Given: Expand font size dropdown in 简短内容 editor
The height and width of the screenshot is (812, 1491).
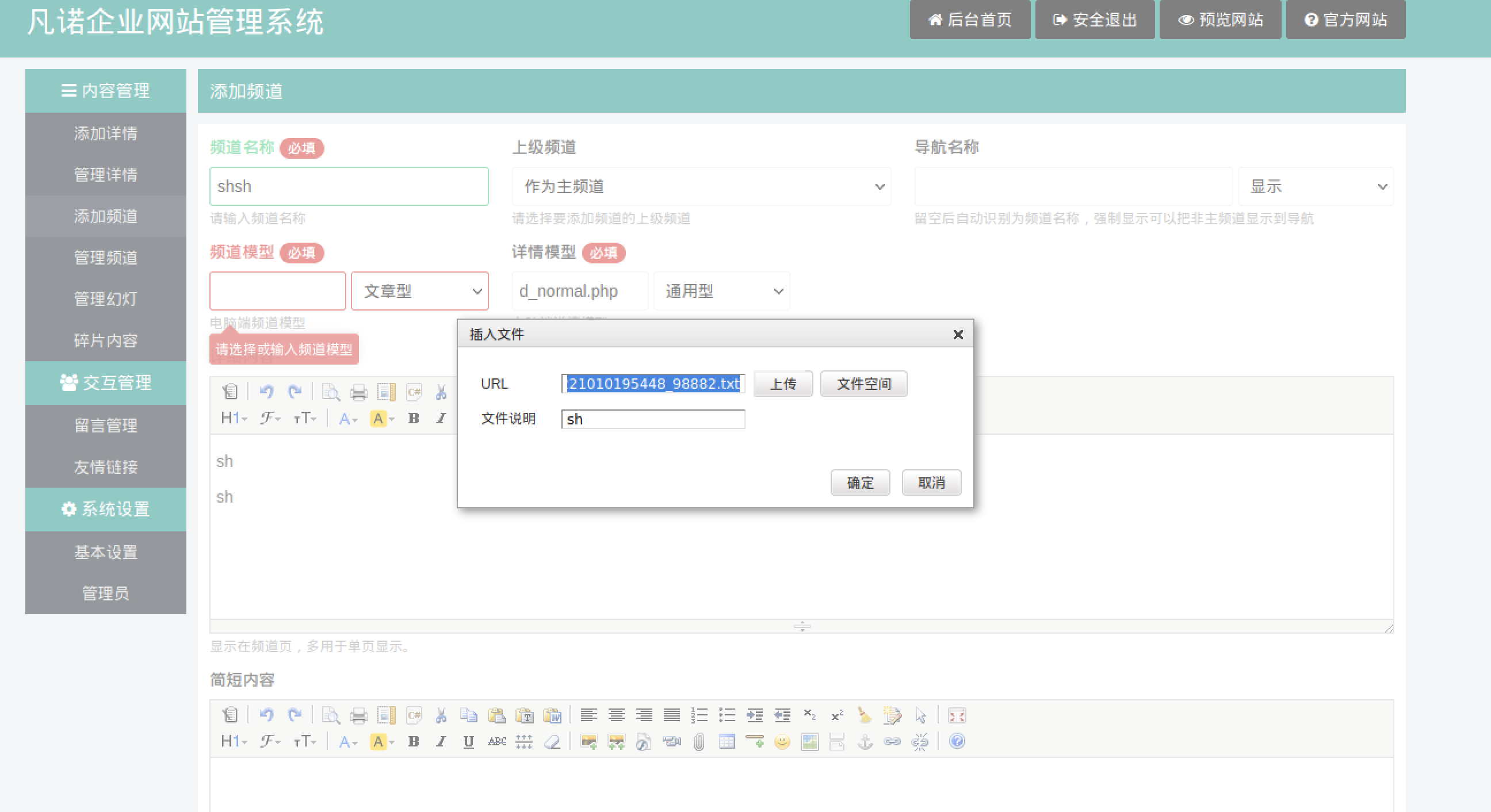Looking at the screenshot, I should coord(304,741).
